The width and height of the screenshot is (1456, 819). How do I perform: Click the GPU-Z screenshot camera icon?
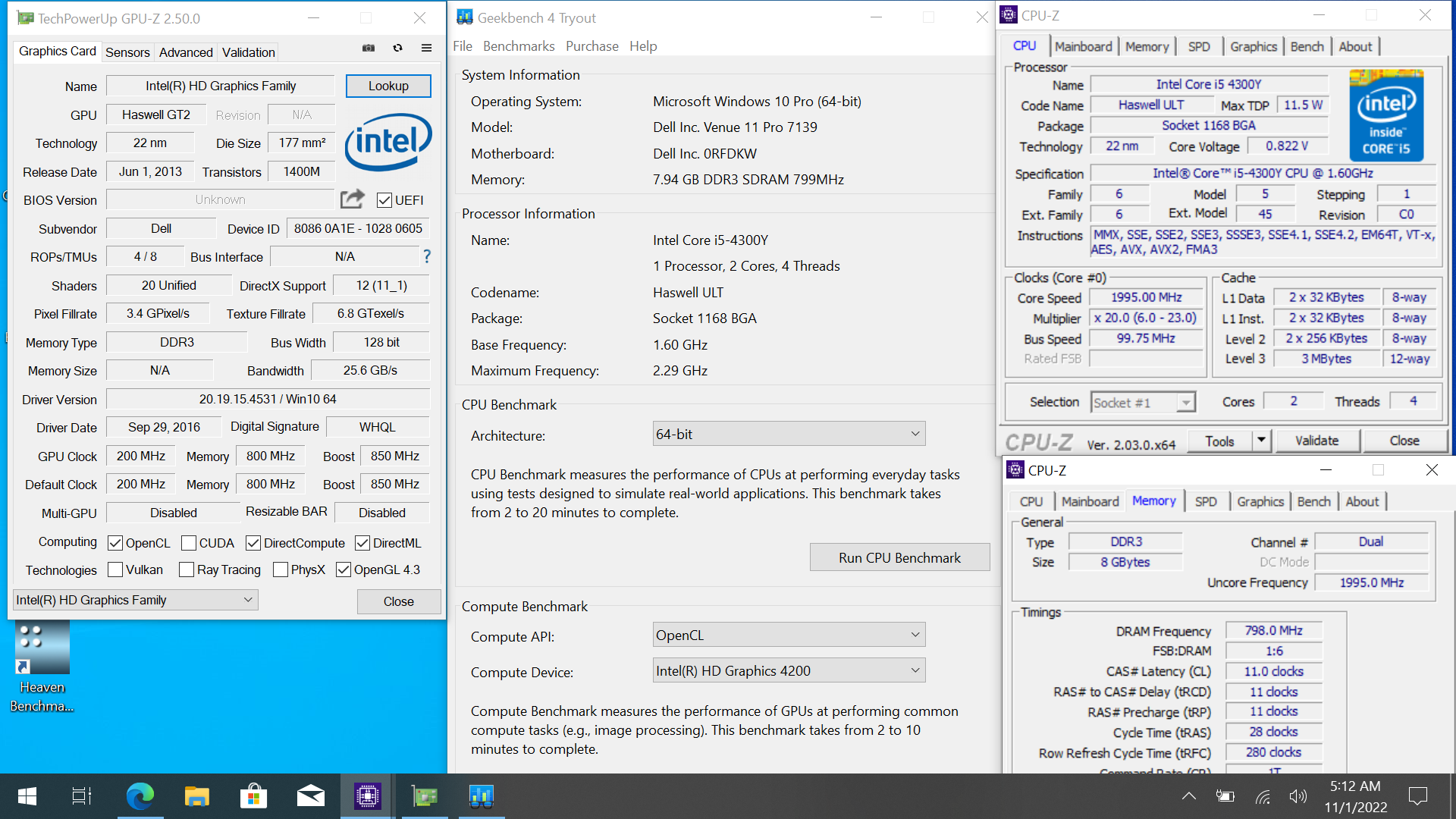369,48
